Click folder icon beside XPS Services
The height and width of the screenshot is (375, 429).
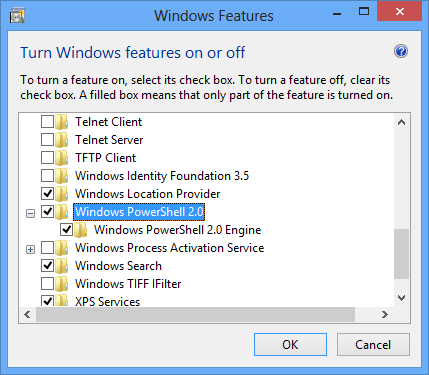click(x=62, y=301)
